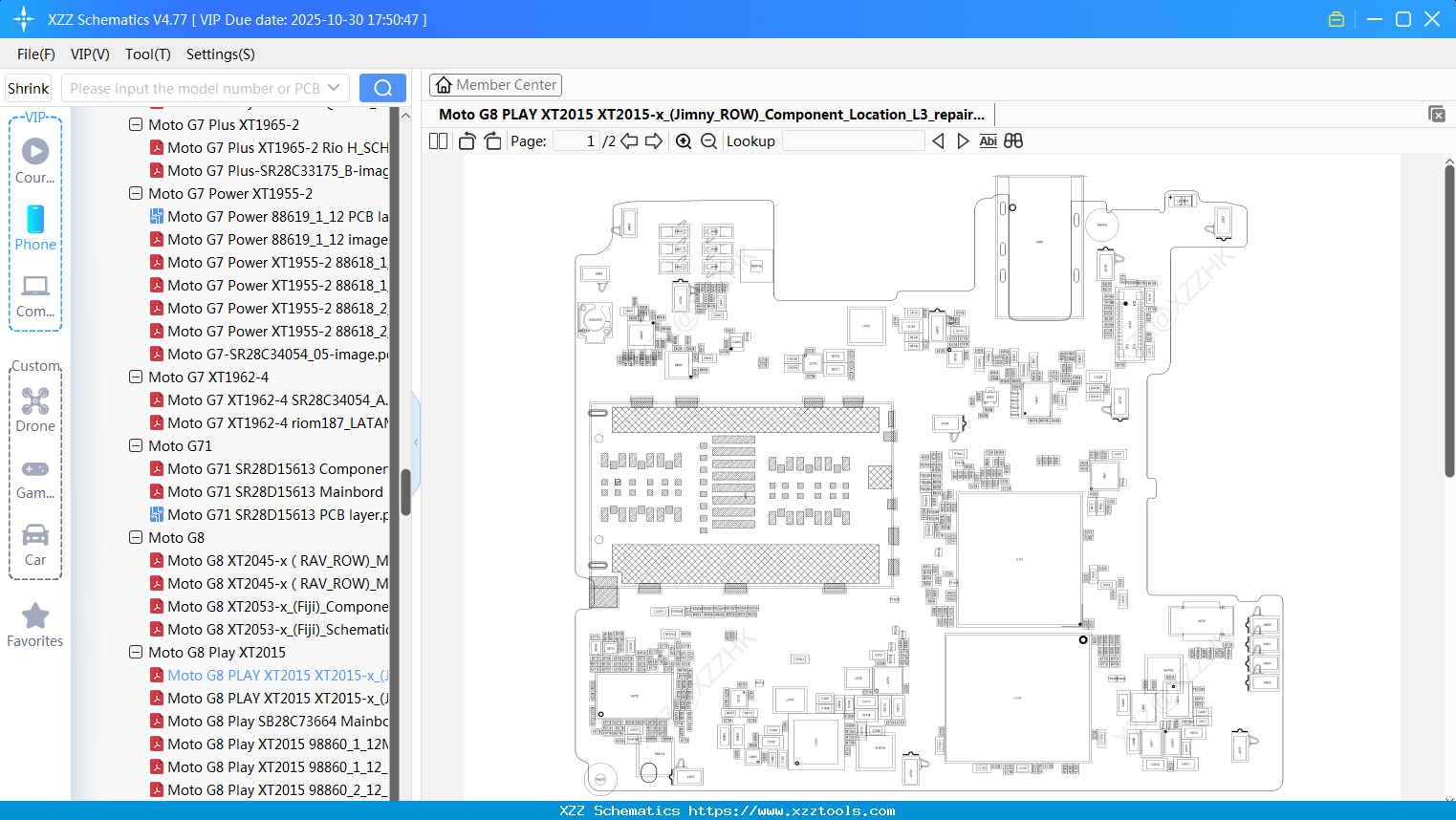This screenshot has height=820, width=1456.
Task: Collapse the Moto G7 XT1962-4 node
Action: pyautogui.click(x=136, y=378)
